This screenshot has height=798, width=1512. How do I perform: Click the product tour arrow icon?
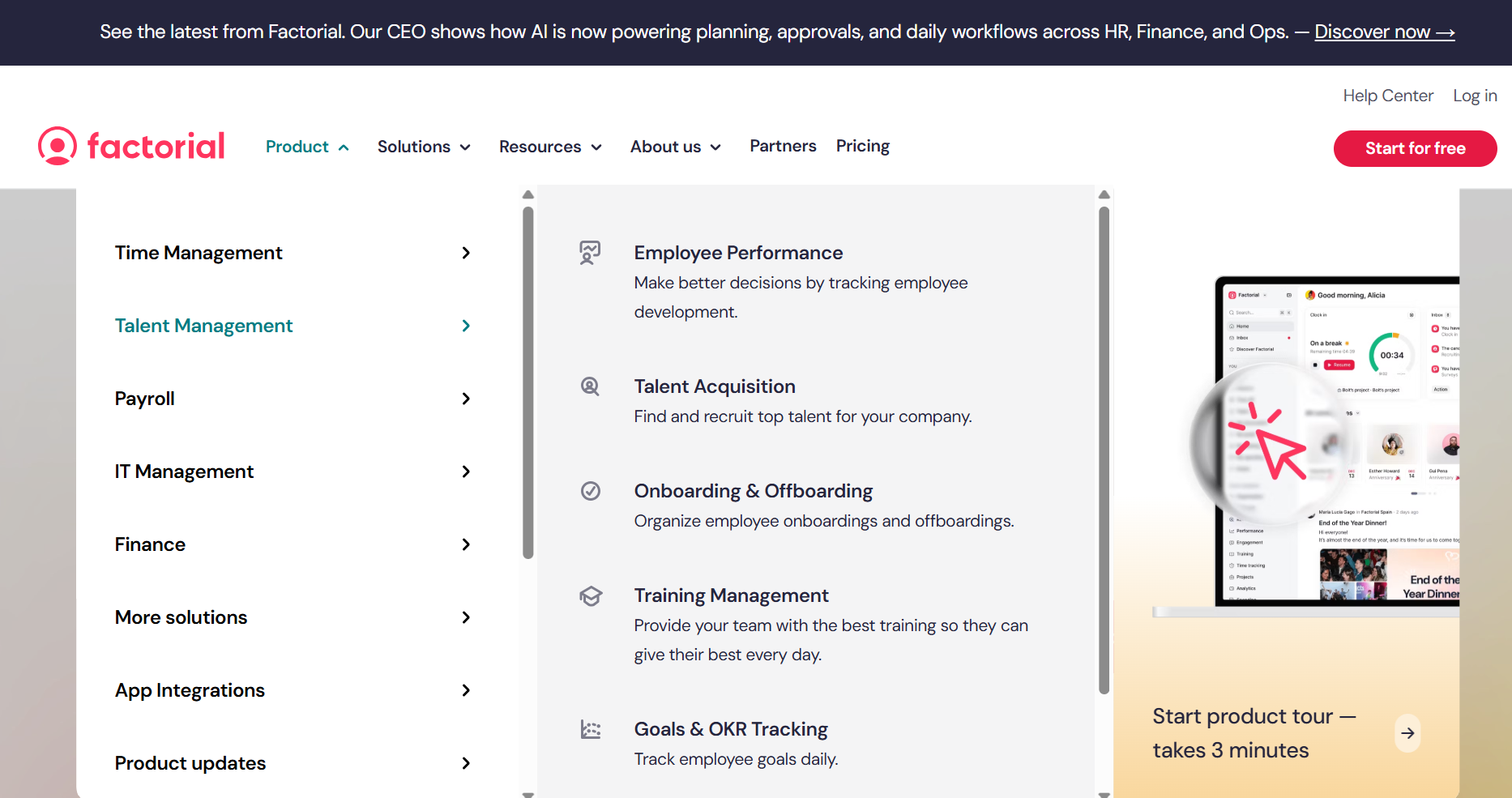1408,733
